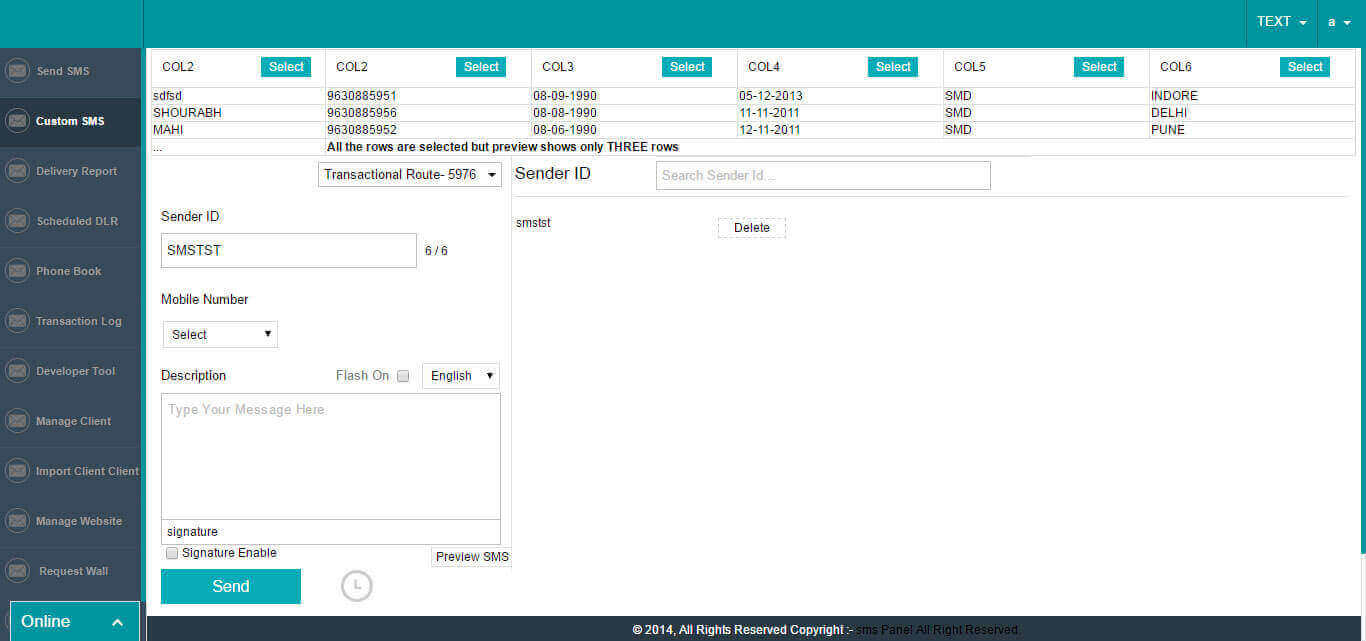Enable the Flash On checkbox
Screen dimensions: 1366x641
403,376
